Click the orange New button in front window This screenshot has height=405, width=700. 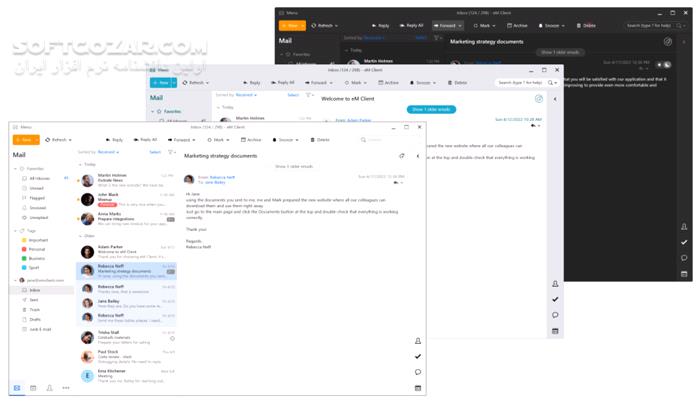24,140
